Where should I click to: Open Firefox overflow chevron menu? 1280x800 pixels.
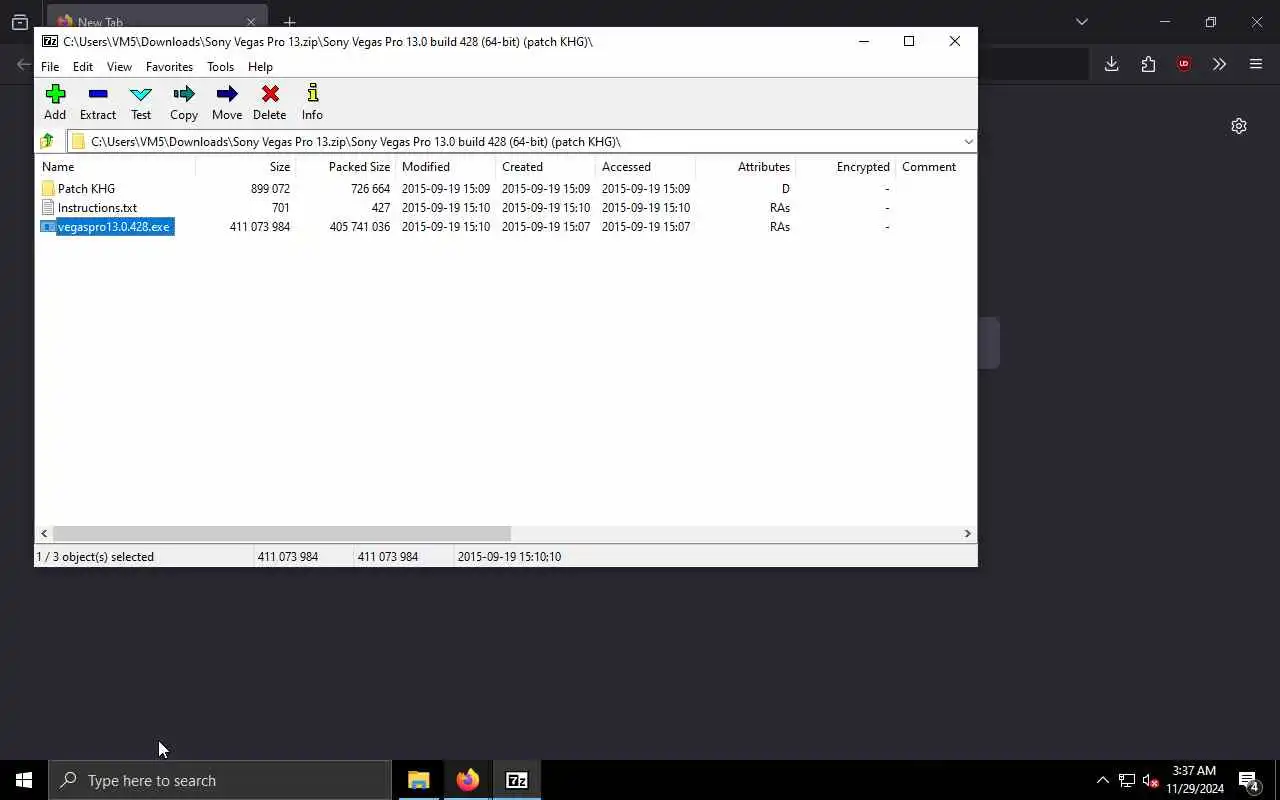click(1219, 64)
